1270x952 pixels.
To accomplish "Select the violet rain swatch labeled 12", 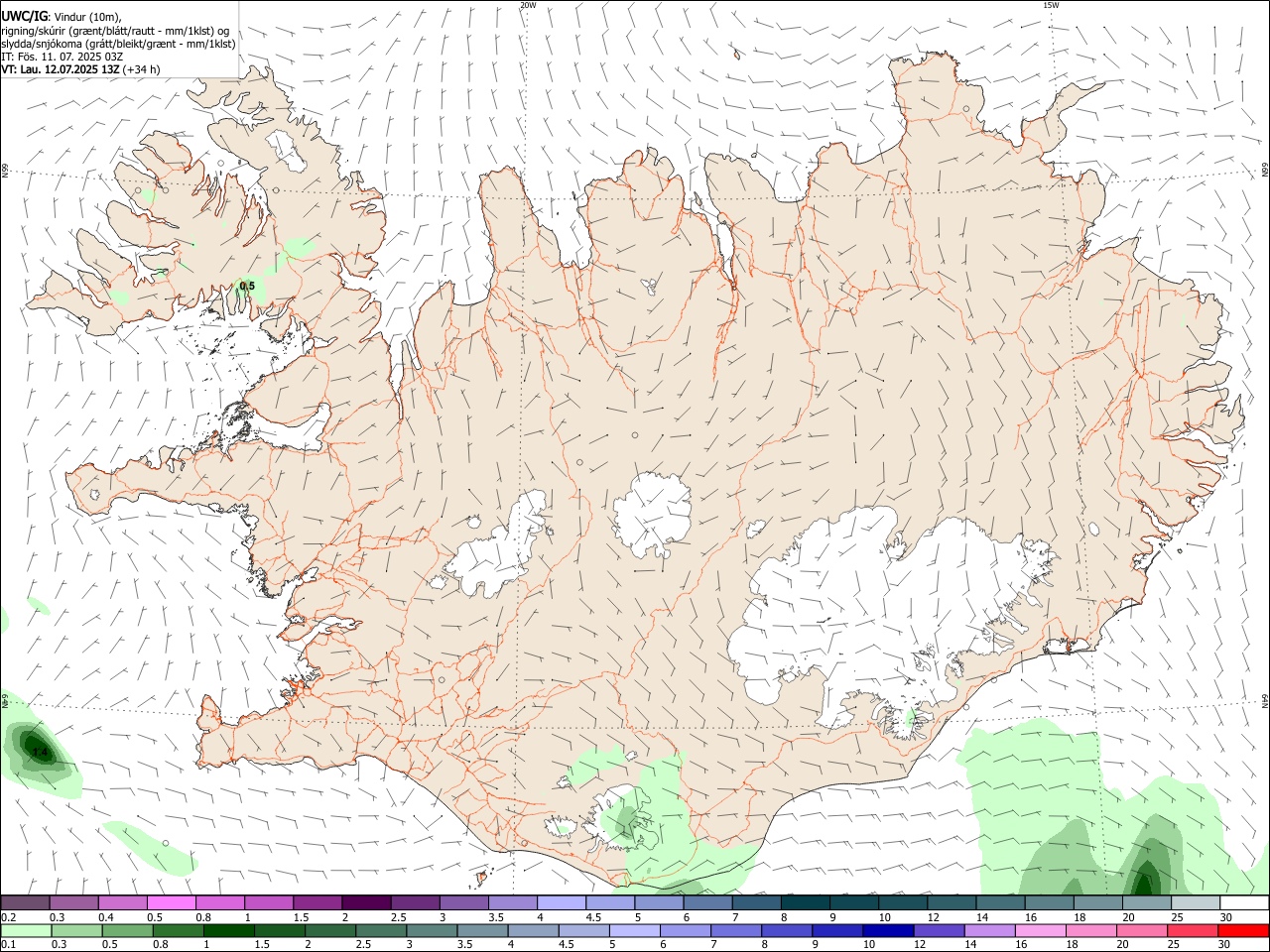I will [940, 931].
